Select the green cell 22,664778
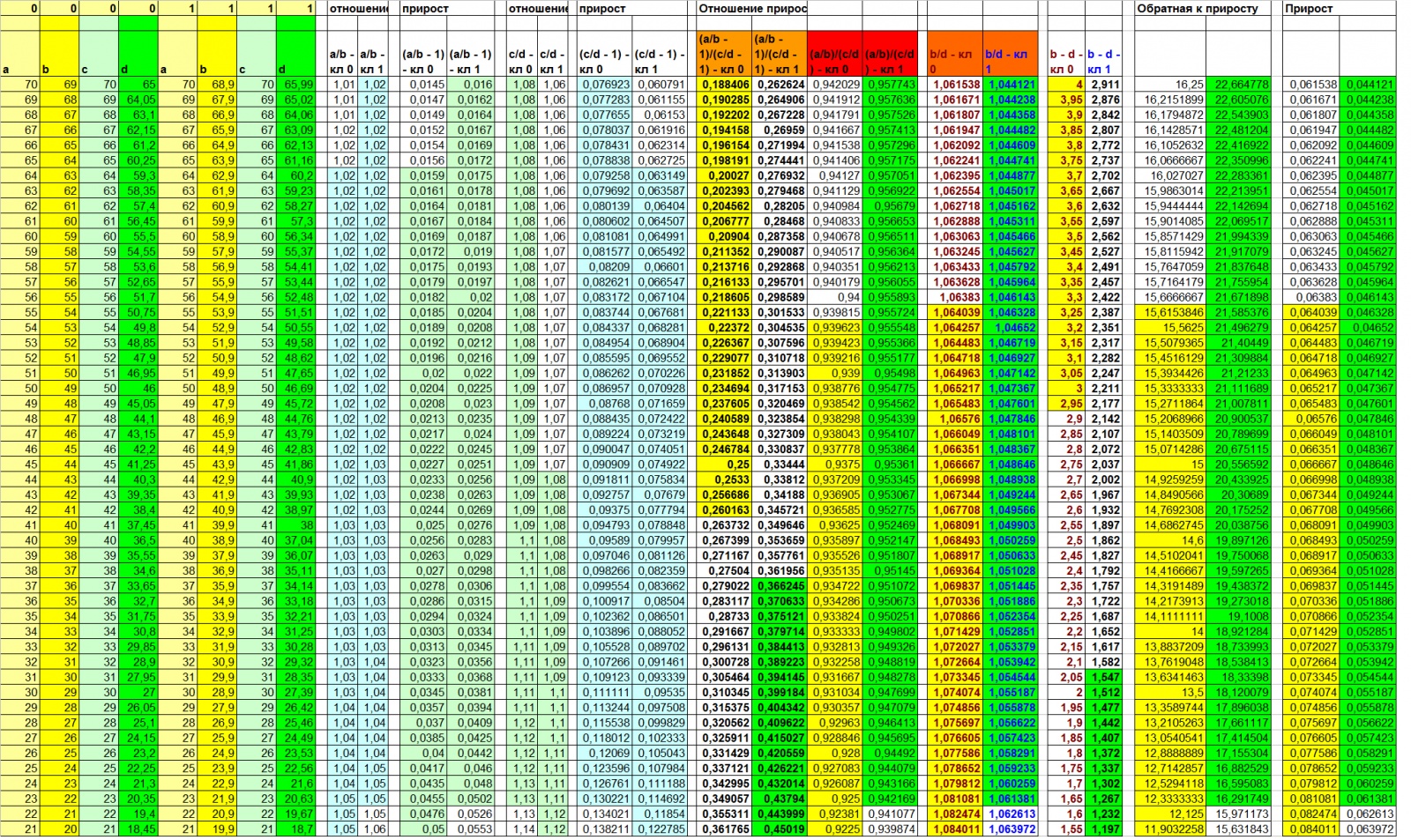This screenshot has width=1411, height=840. pyautogui.click(x=1239, y=85)
